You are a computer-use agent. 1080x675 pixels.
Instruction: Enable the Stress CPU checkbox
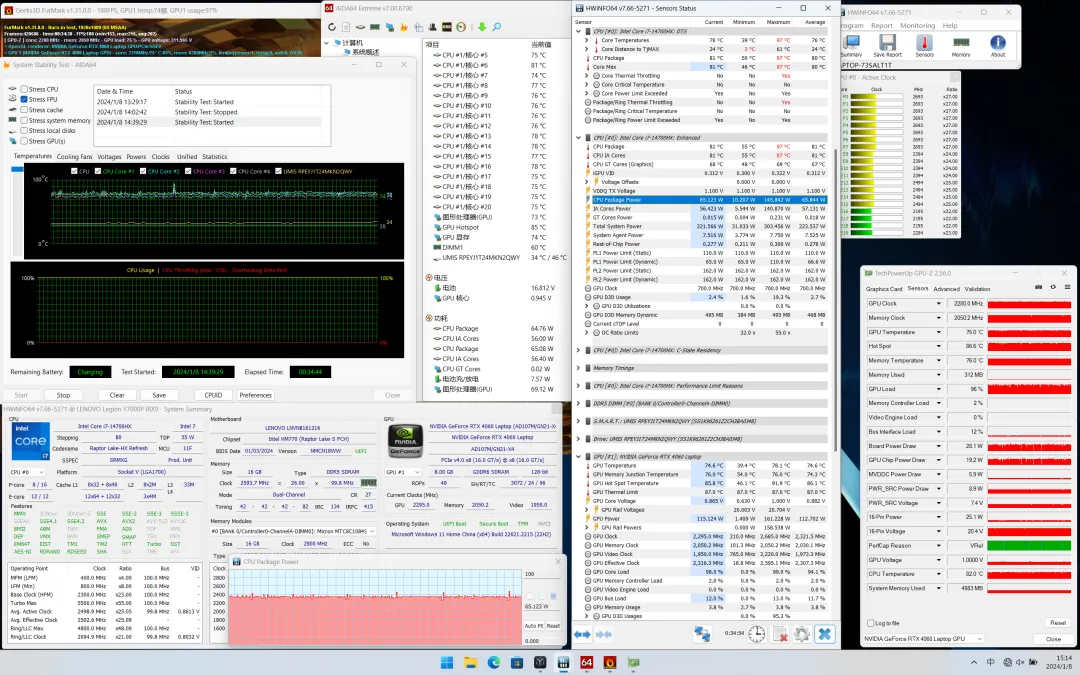coord(24,89)
